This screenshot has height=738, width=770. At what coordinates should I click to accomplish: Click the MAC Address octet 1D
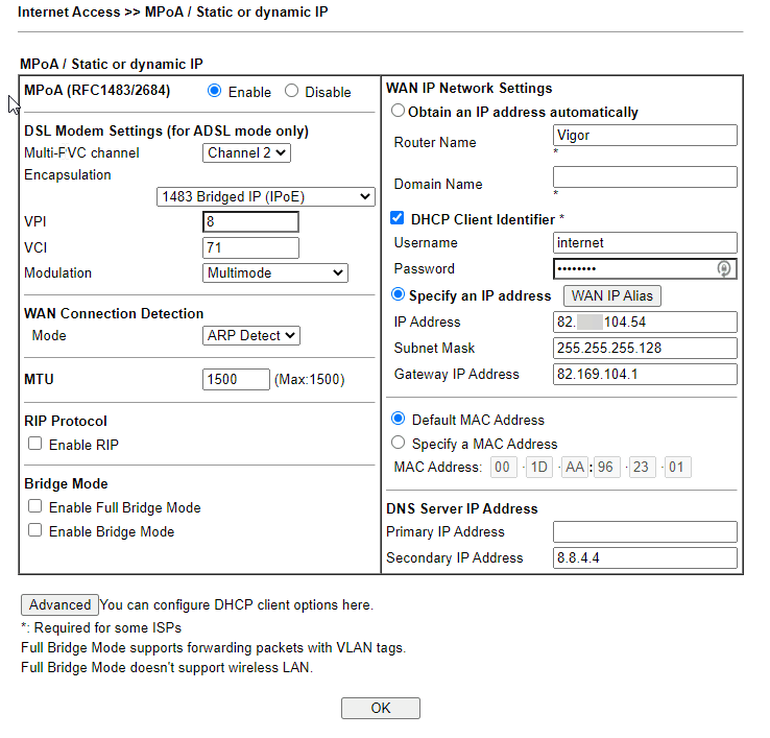[539, 467]
